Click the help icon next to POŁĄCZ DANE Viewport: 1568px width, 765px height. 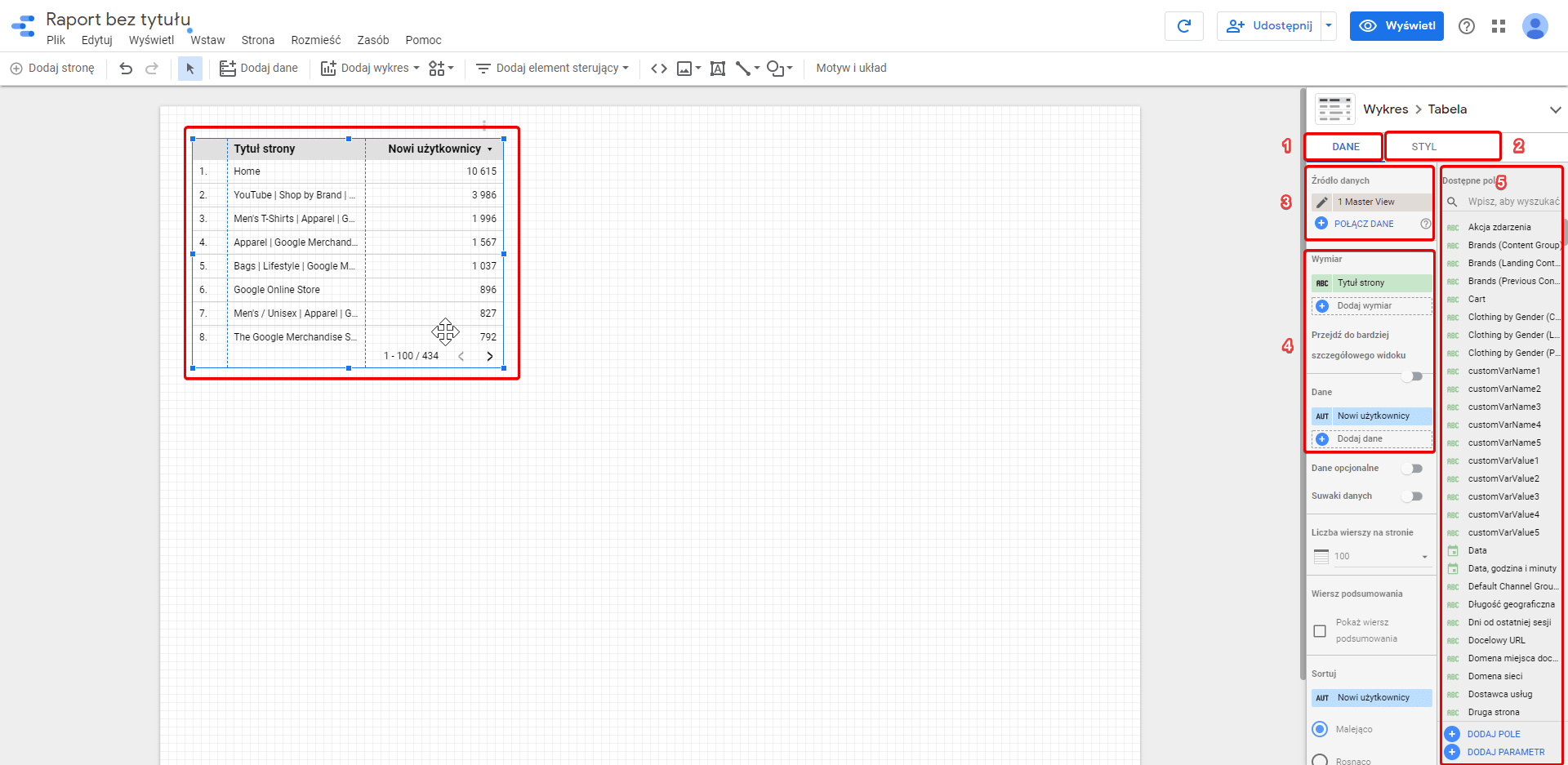pyautogui.click(x=1426, y=224)
